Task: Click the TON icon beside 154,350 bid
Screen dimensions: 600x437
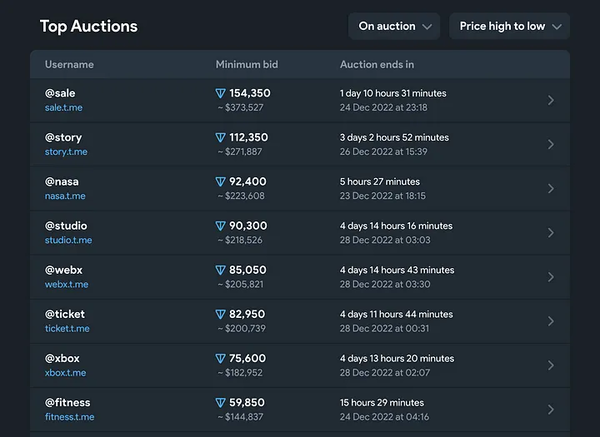Action: click(x=221, y=93)
